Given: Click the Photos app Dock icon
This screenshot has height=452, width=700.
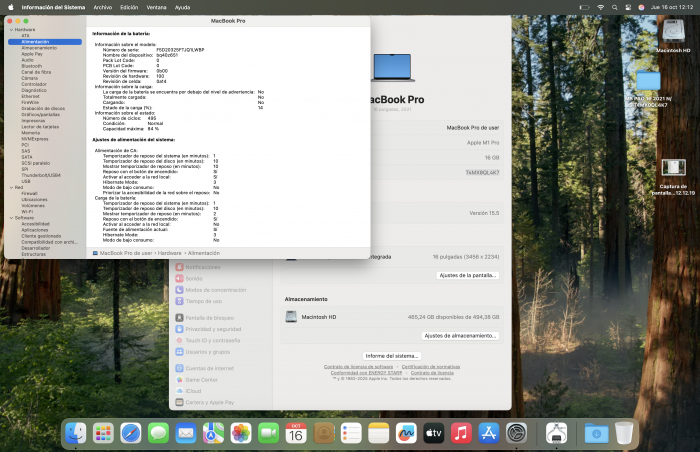Looking at the screenshot, I should 241,433.
